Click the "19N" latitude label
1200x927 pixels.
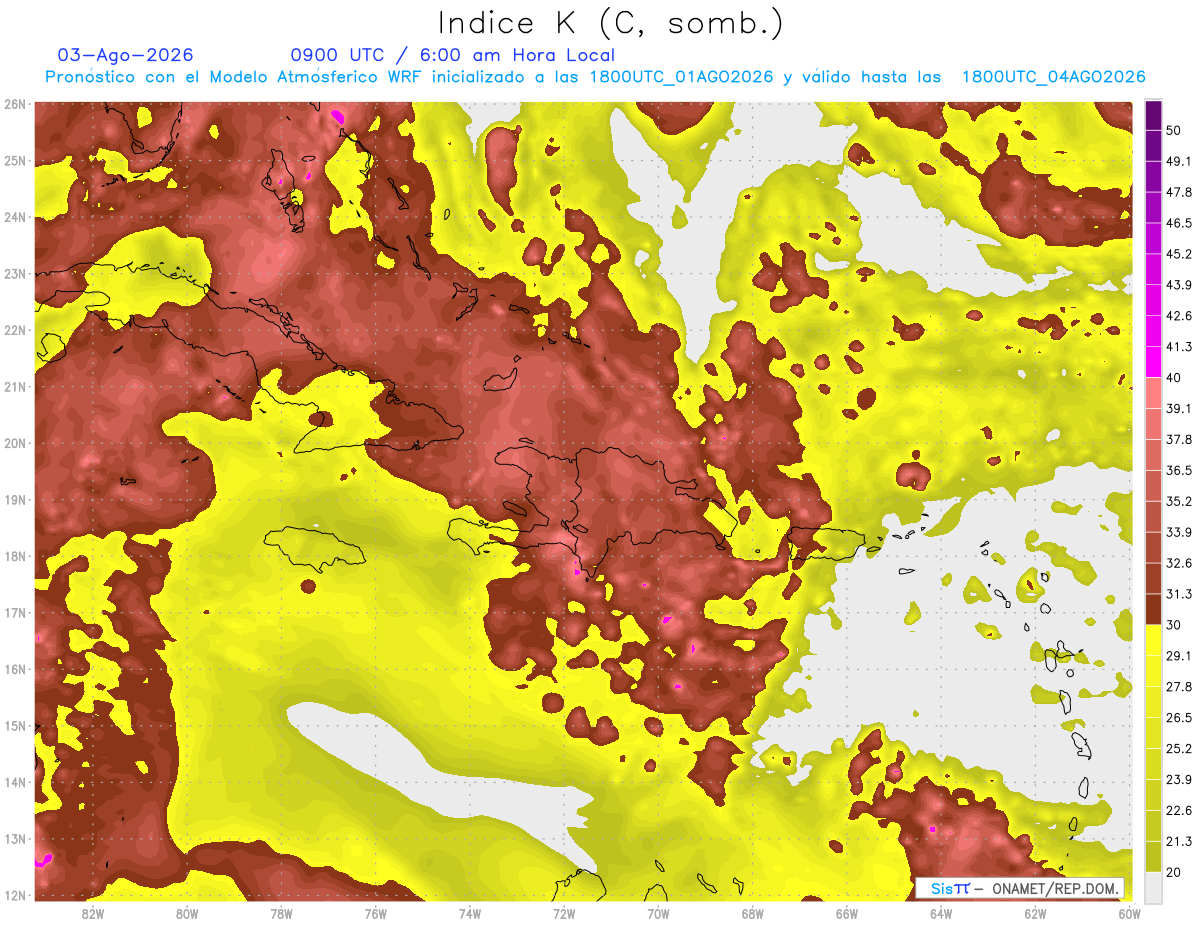15,499
